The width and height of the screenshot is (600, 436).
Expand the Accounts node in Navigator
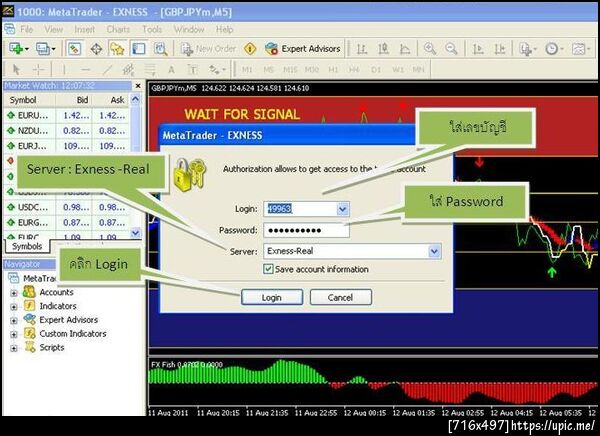click(14, 293)
